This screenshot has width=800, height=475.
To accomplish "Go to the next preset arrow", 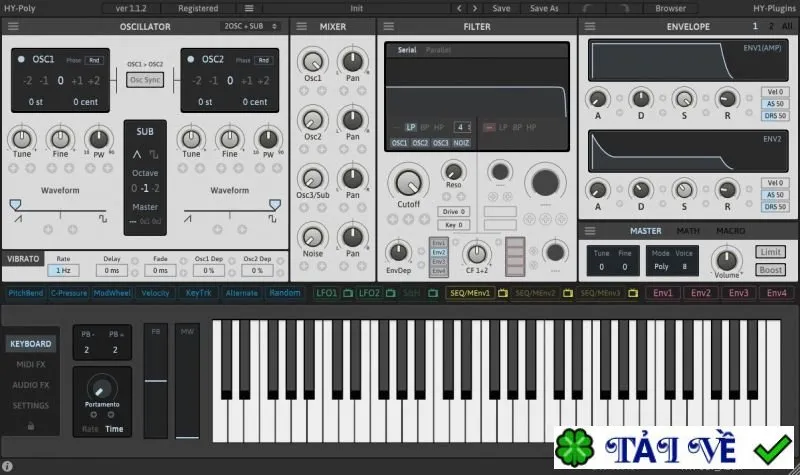I will point(475,8).
